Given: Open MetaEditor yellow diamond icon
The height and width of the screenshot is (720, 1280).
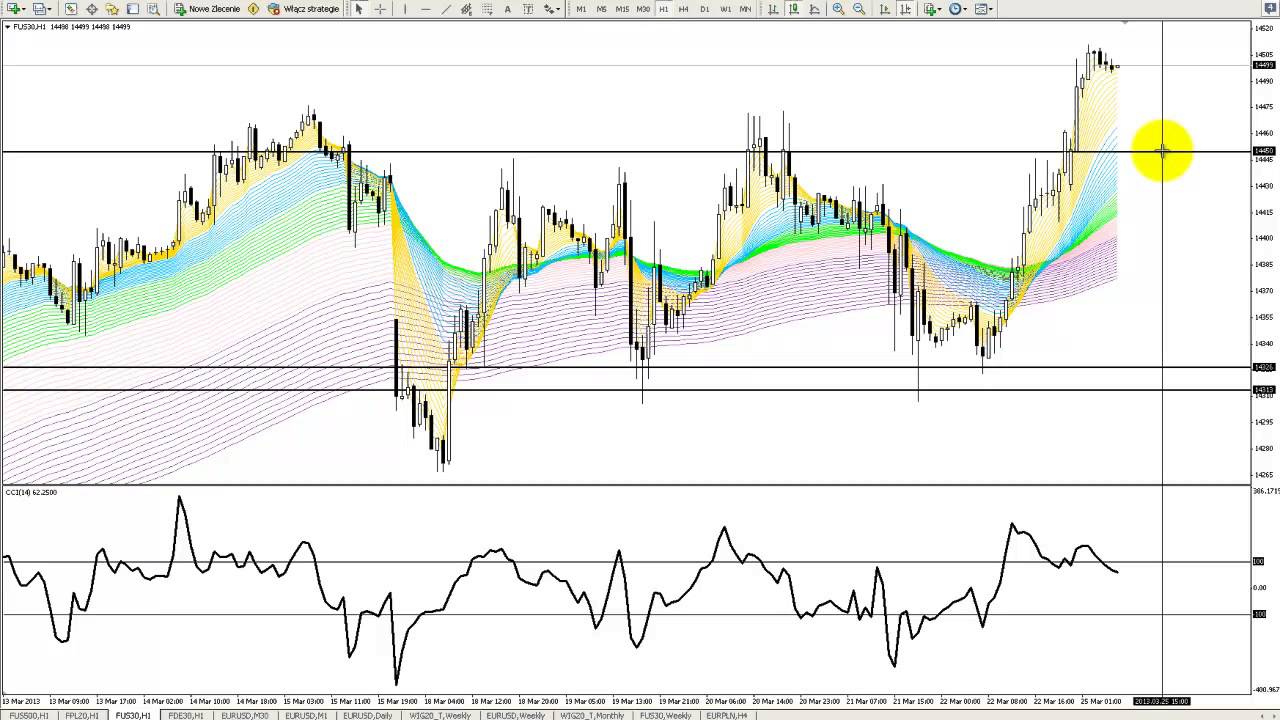Looking at the screenshot, I should tap(253, 9).
